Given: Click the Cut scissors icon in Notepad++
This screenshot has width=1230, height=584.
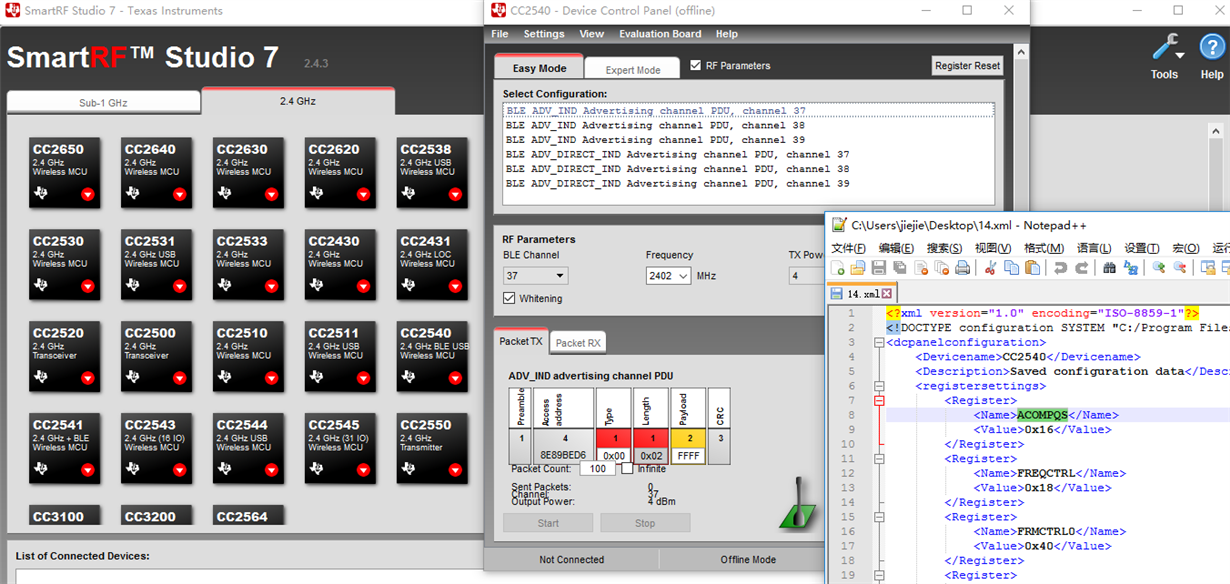Looking at the screenshot, I should (990, 268).
